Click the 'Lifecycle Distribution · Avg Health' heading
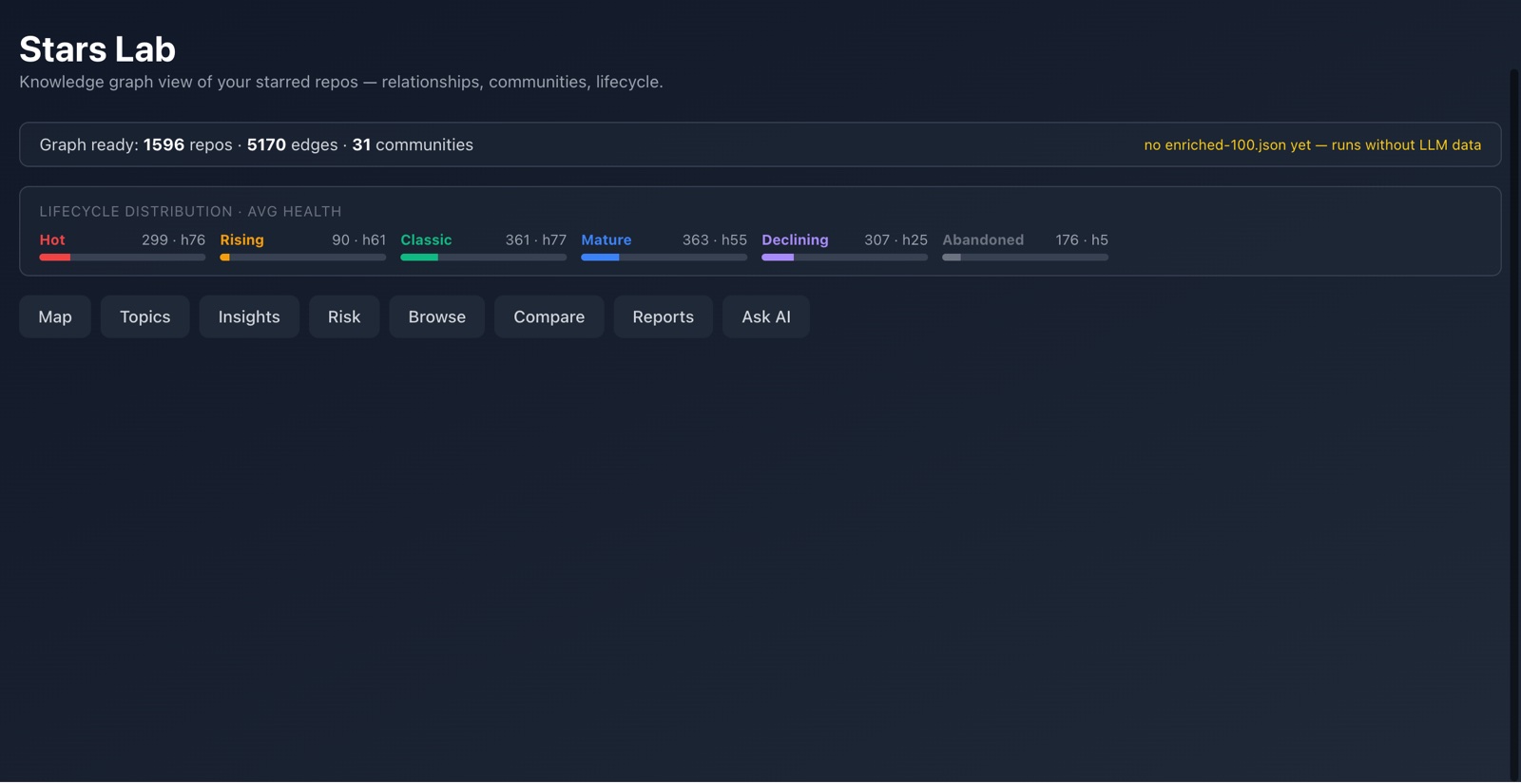Image resolution: width=1521 pixels, height=784 pixels. coord(190,211)
